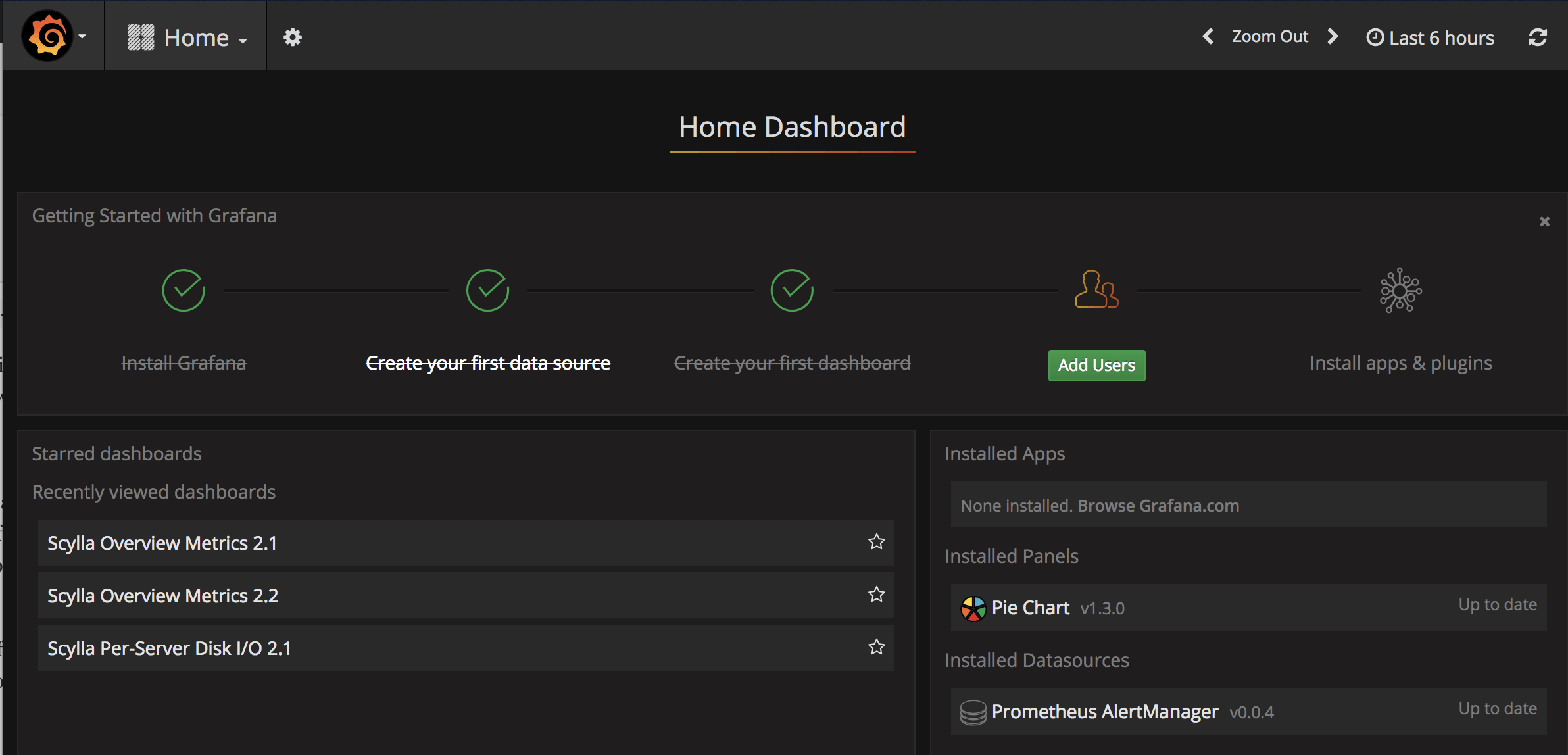1568x755 pixels.
Task: Star Scylla Overview Metrics 2.1 dashboard
Action: pos(876,542)
